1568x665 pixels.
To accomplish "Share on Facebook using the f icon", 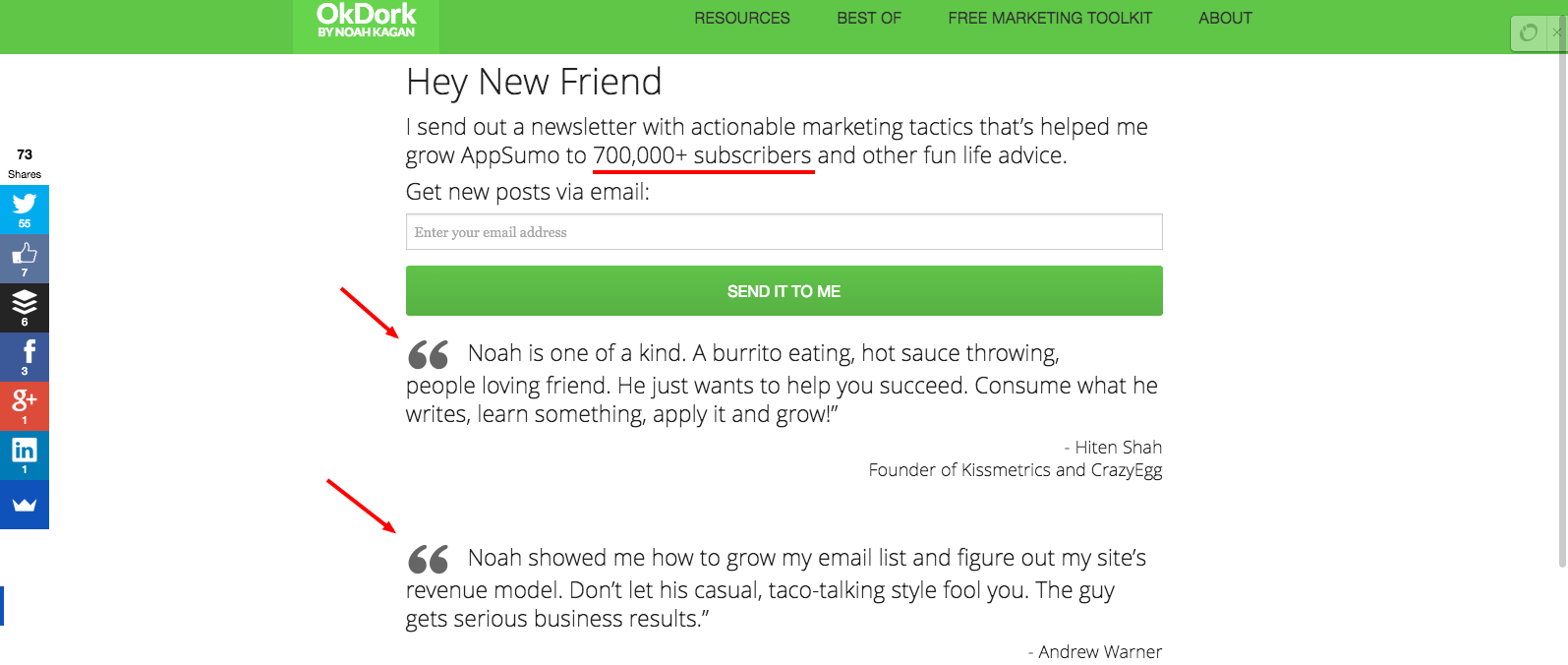I will [25, 357].
